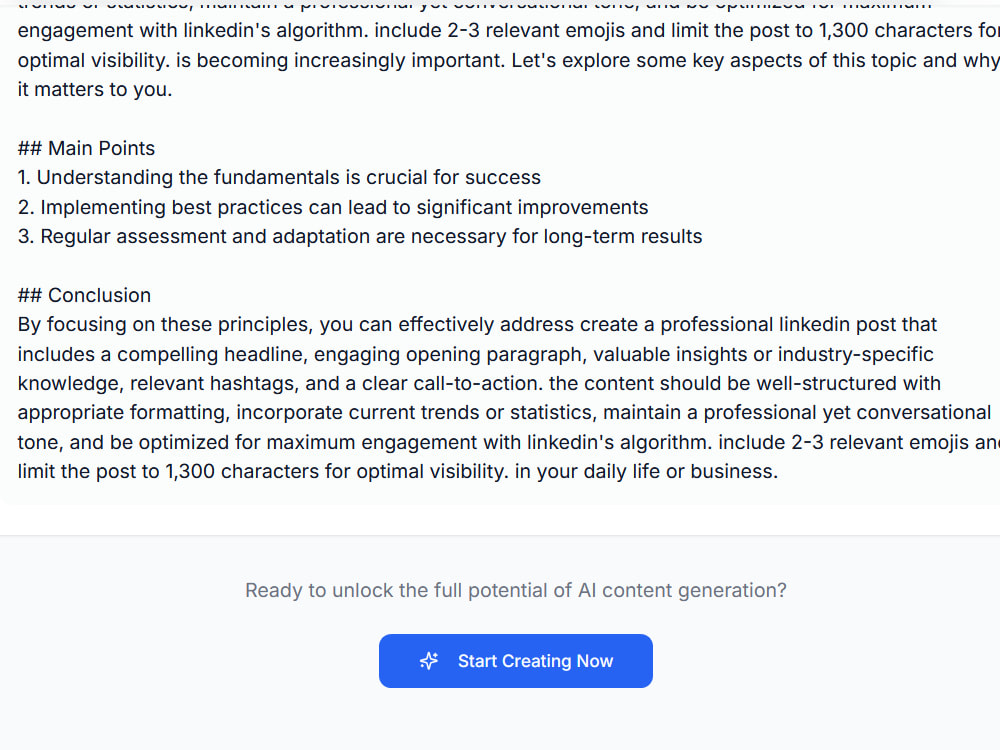Screen dimensions: 1000x750
Task: Click the line starting 'By focusing on these principles'
Action: coord(477,325)
